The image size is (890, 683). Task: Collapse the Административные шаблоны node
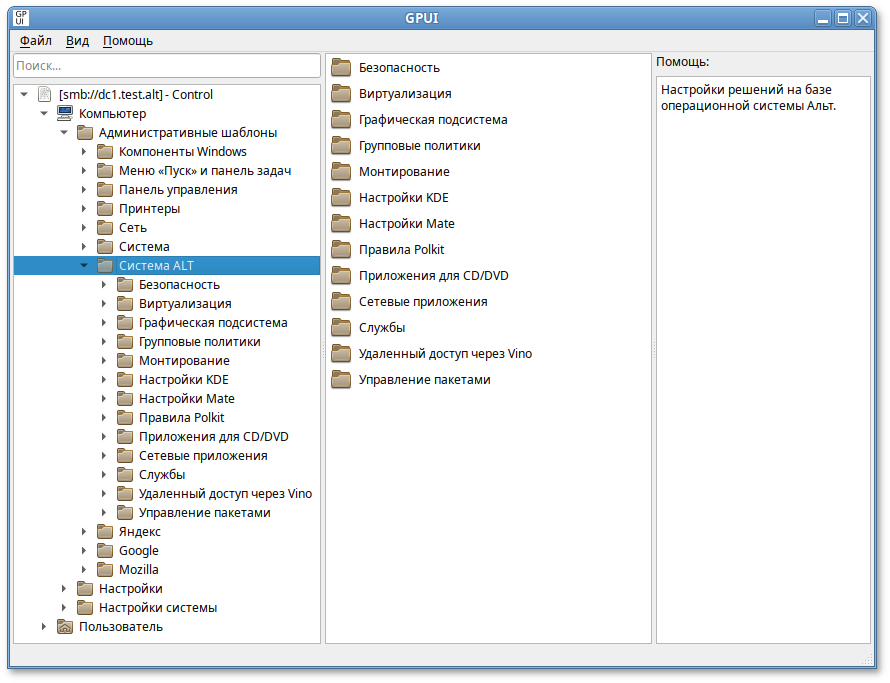(x=64, y=133)
